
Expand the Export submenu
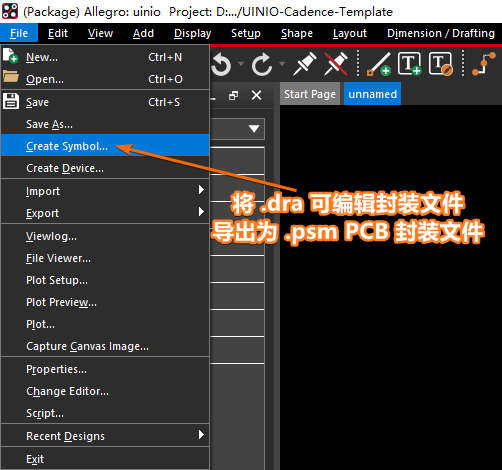point(105,213)
